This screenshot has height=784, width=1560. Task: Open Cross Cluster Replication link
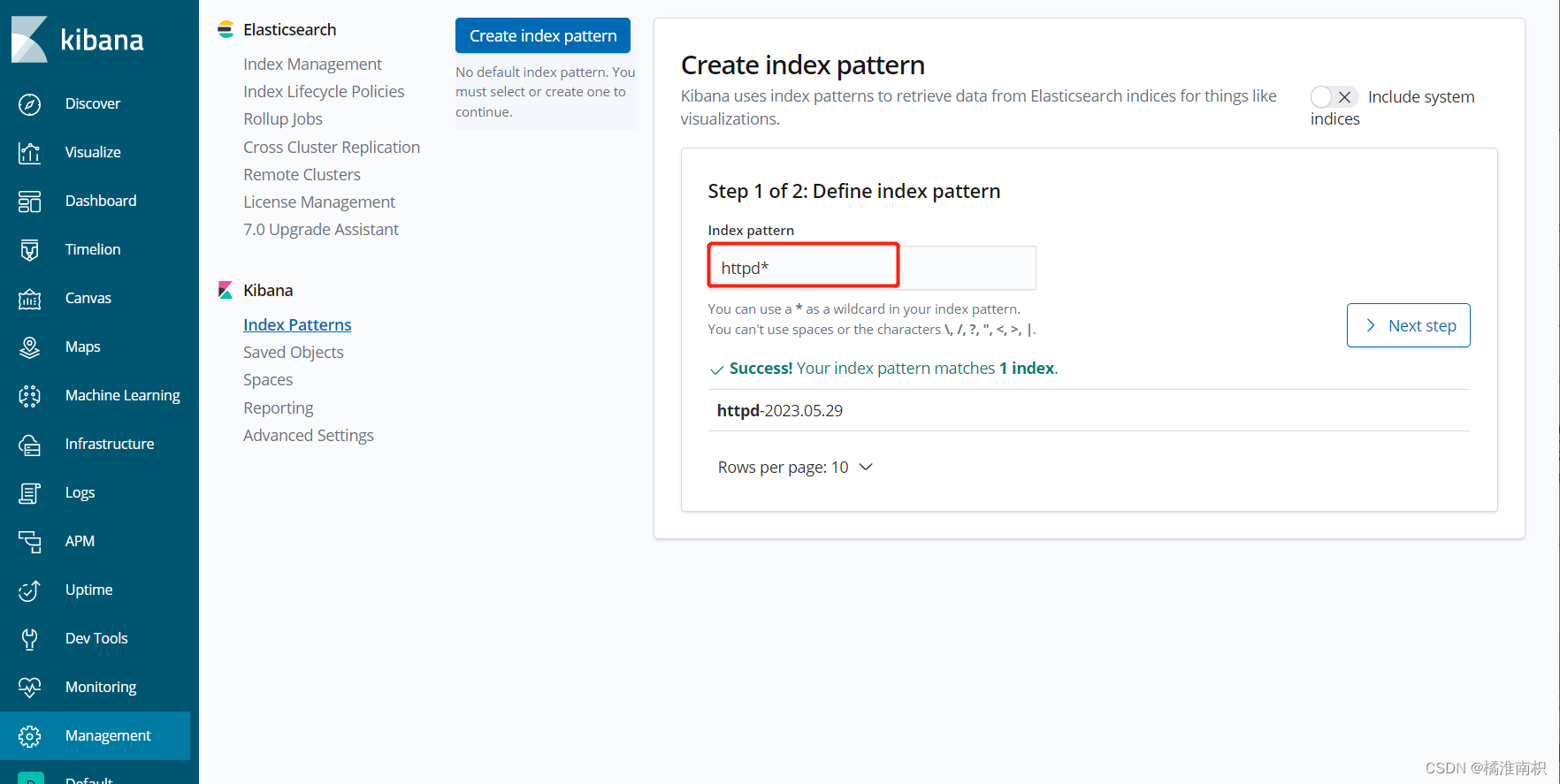(332, 147)
